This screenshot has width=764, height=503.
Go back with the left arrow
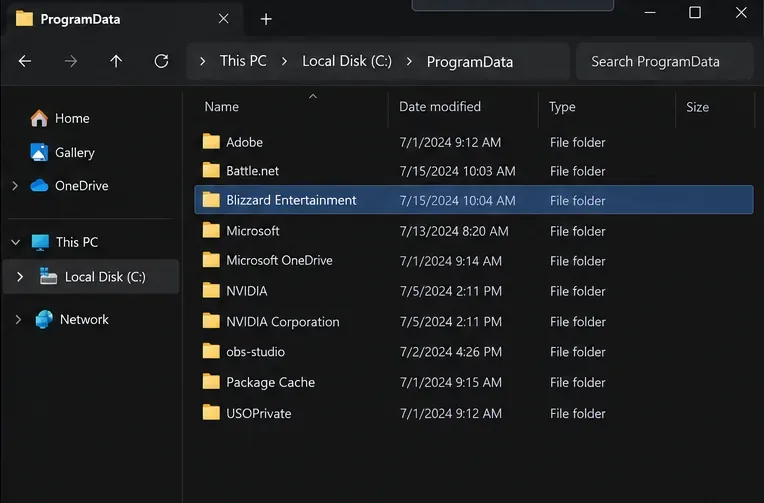25,61
